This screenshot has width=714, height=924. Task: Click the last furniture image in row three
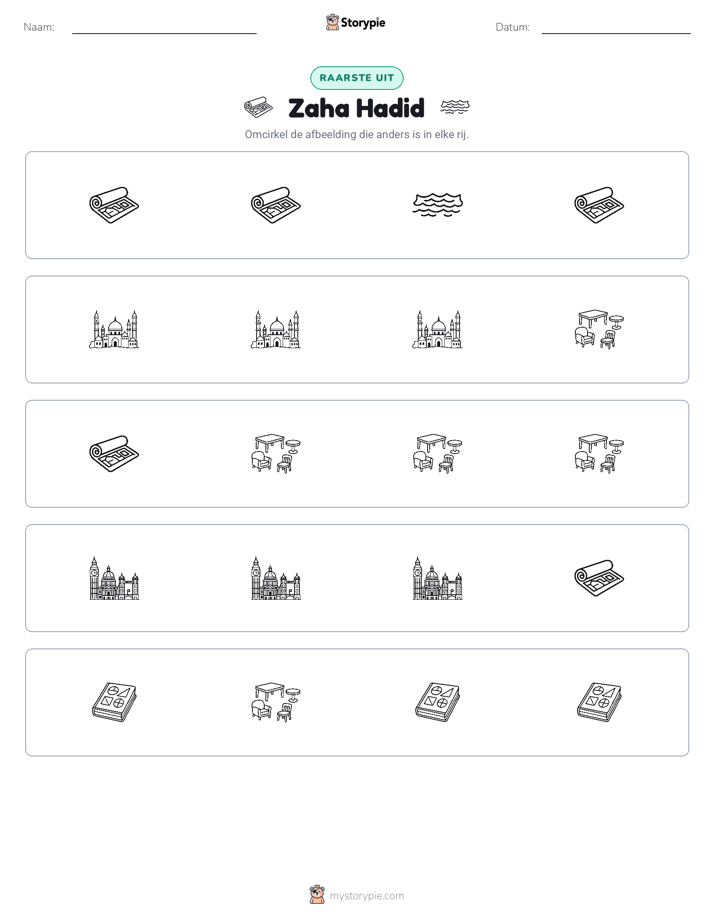tap(599, 454)
